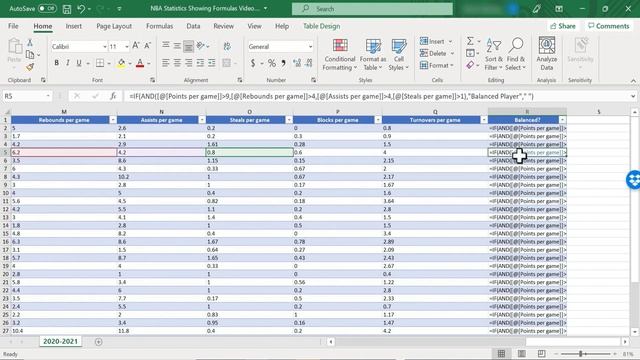
Task: Open Turnovers per game filter dropdown
Action: tap(484, 120)
